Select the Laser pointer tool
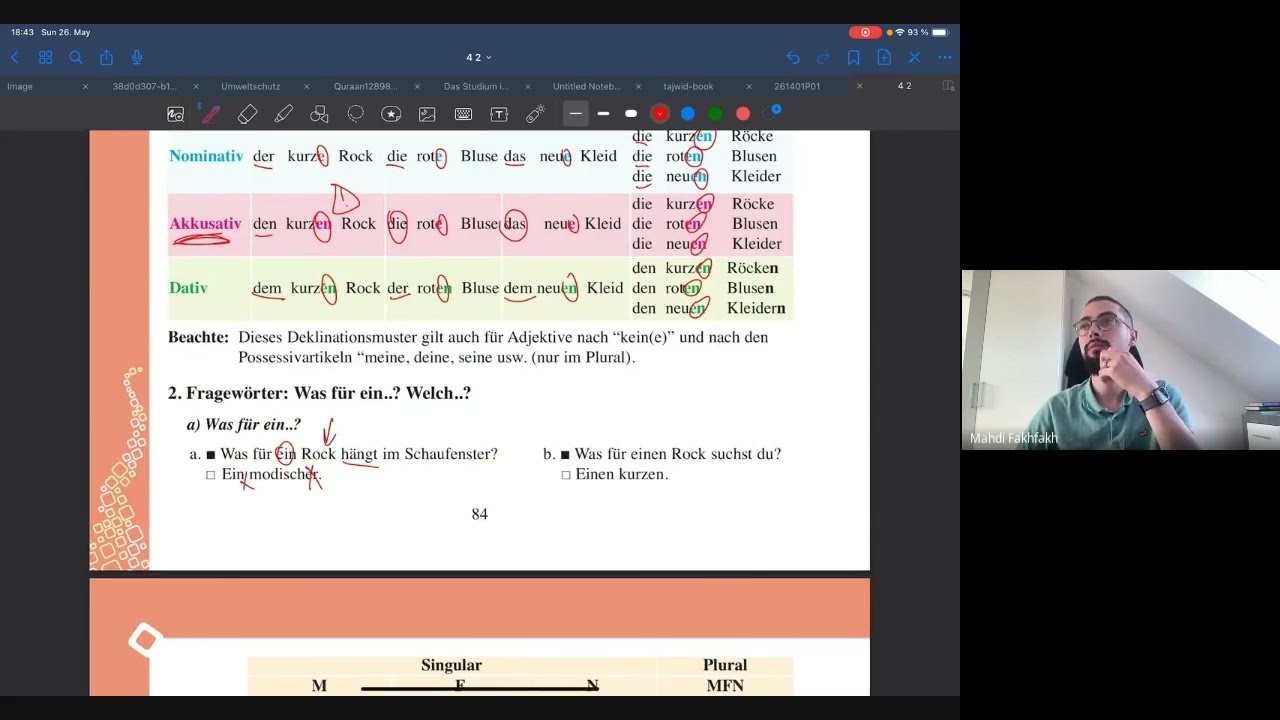Viewport: 1280px width, 720px height. pyautogui.click(x=535, y=114)
